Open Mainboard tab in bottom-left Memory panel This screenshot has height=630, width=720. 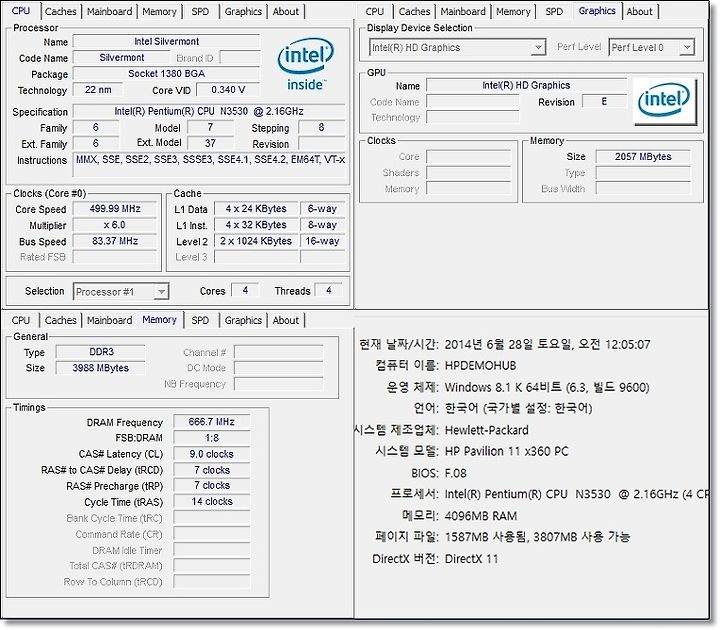(109, 320)
